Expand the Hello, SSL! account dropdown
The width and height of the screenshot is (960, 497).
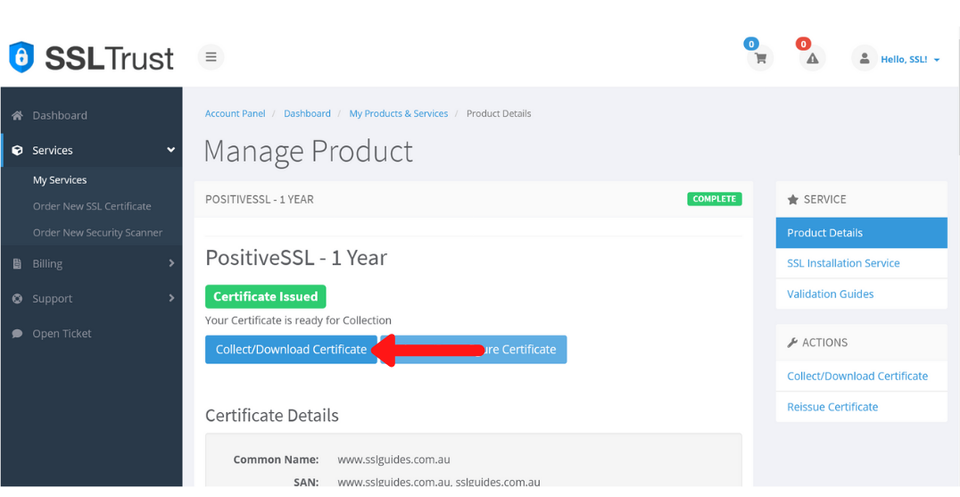(x=910, y=60)
